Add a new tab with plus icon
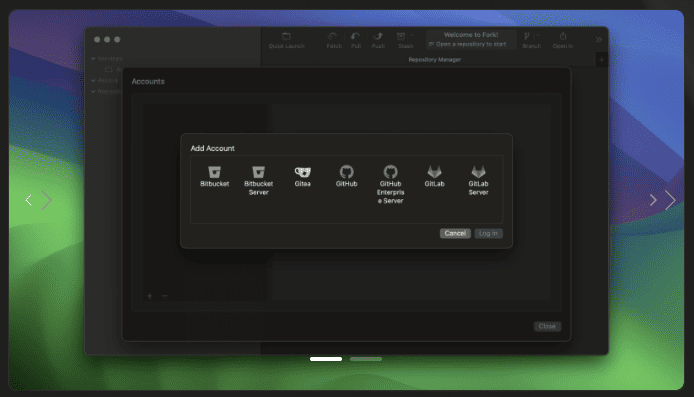 tap(601, 59)
